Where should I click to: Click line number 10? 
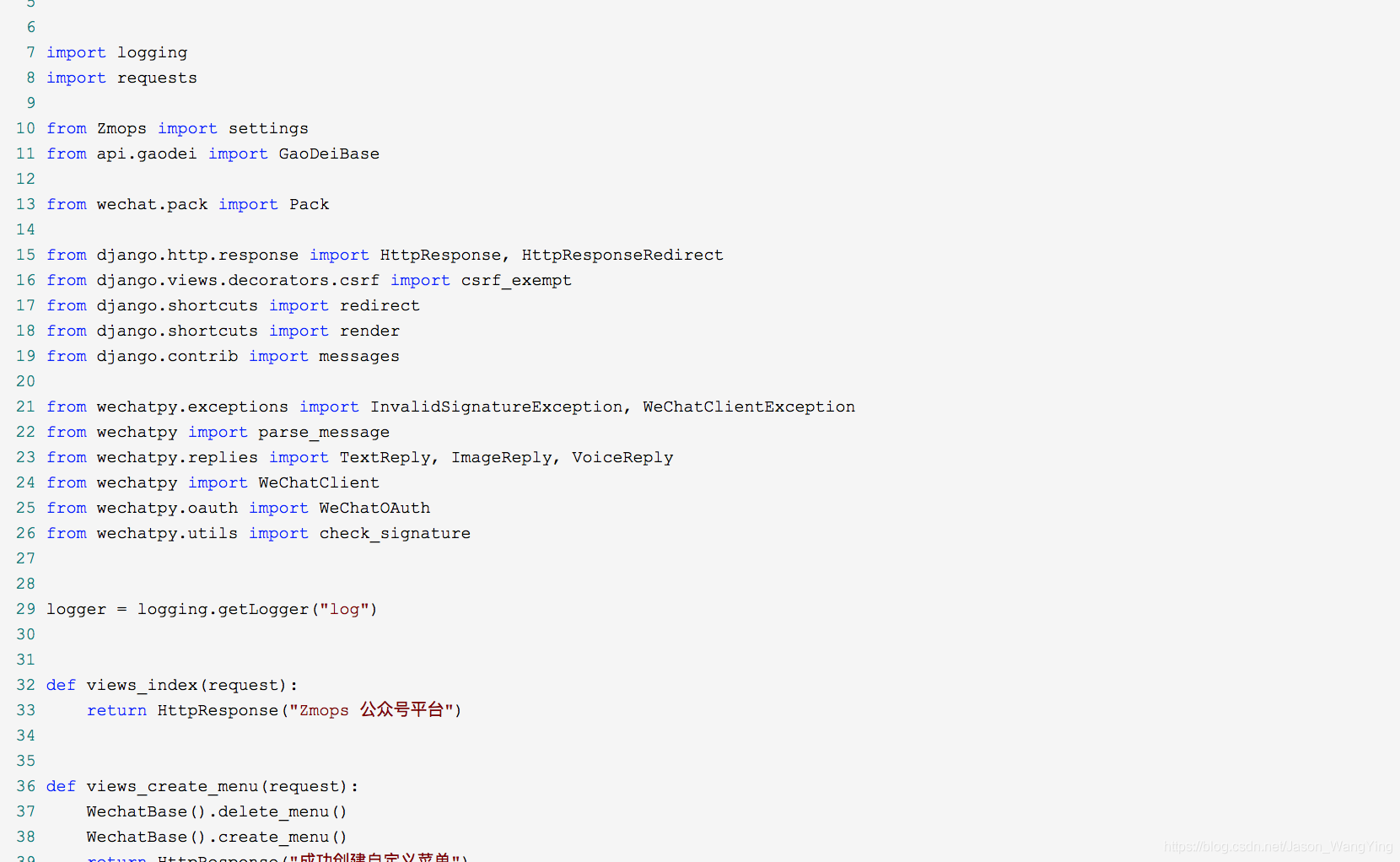point(26,128)
